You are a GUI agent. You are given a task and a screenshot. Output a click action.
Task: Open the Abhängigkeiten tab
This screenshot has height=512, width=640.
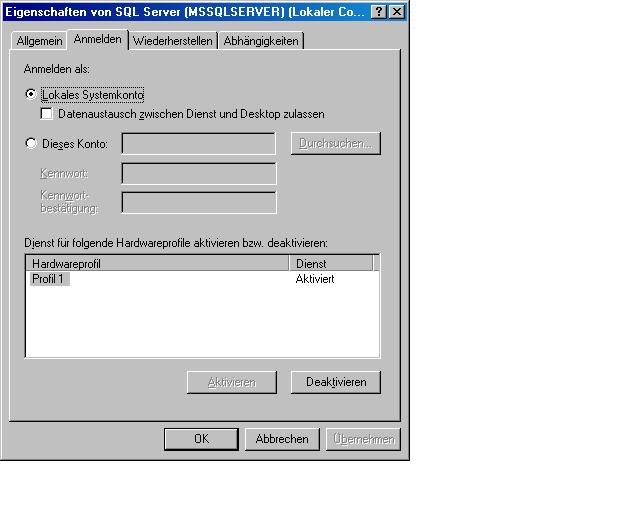261,41
